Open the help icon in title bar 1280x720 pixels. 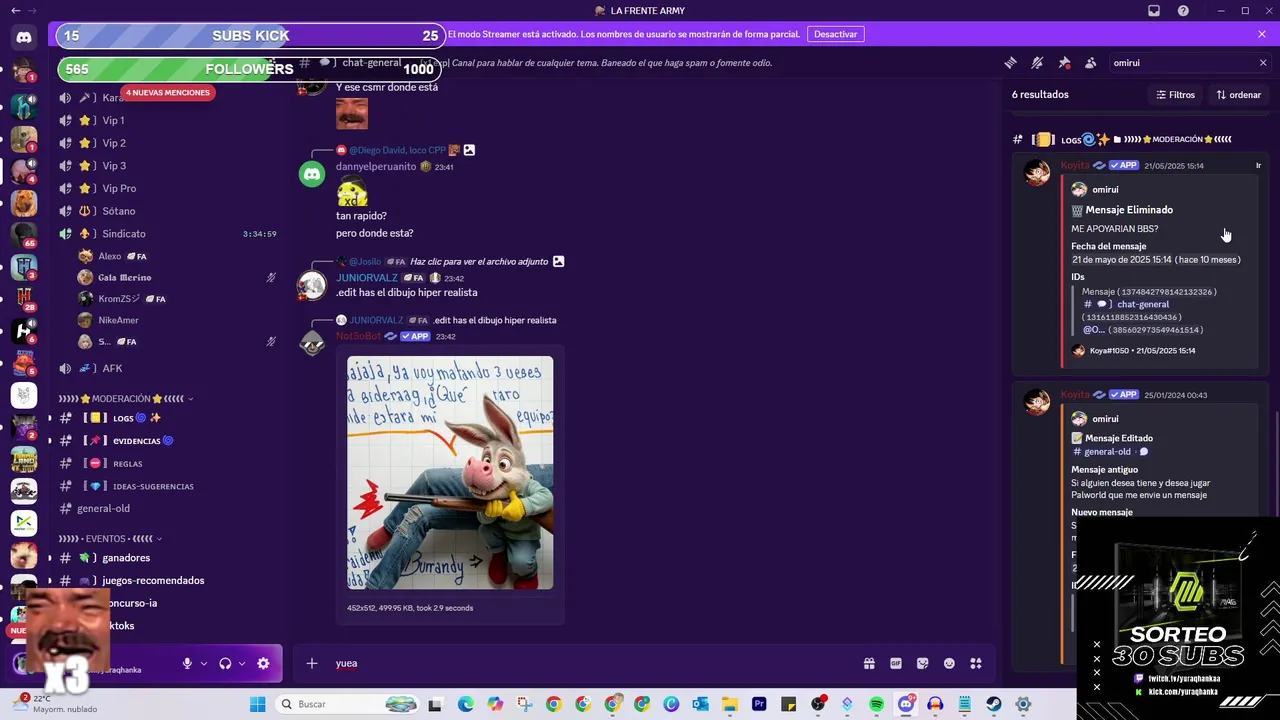point(1183,11)
